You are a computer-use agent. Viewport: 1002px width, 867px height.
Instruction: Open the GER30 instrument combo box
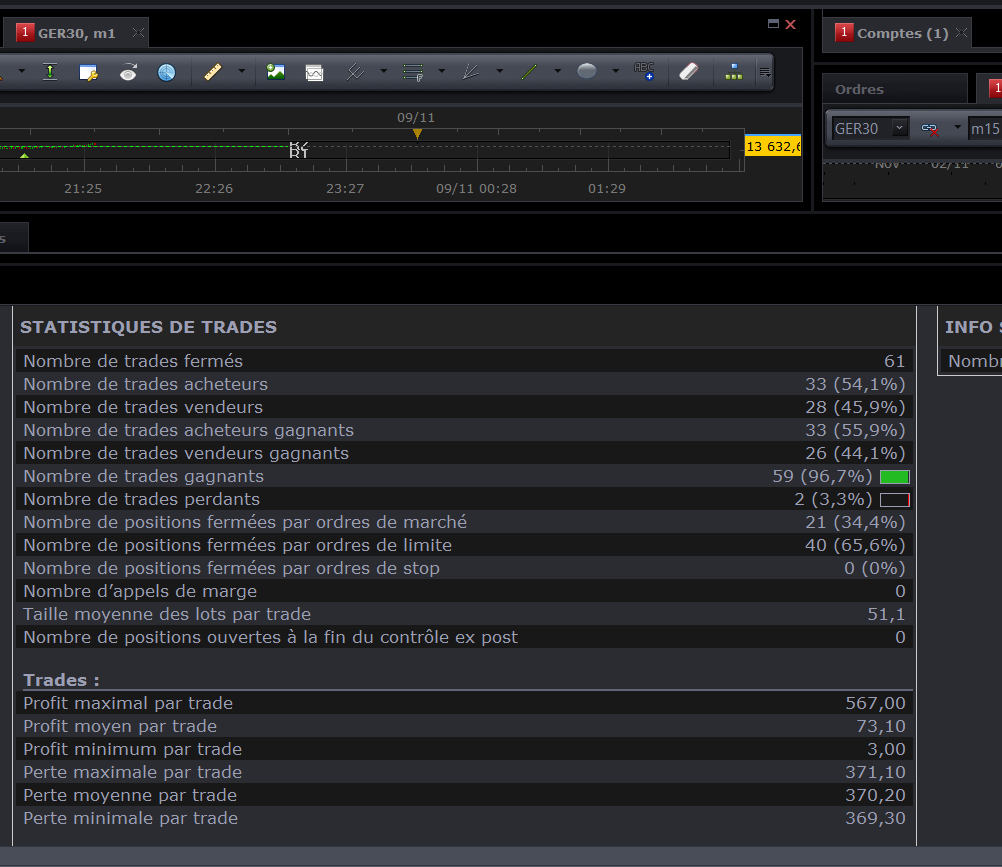(870, 128)
